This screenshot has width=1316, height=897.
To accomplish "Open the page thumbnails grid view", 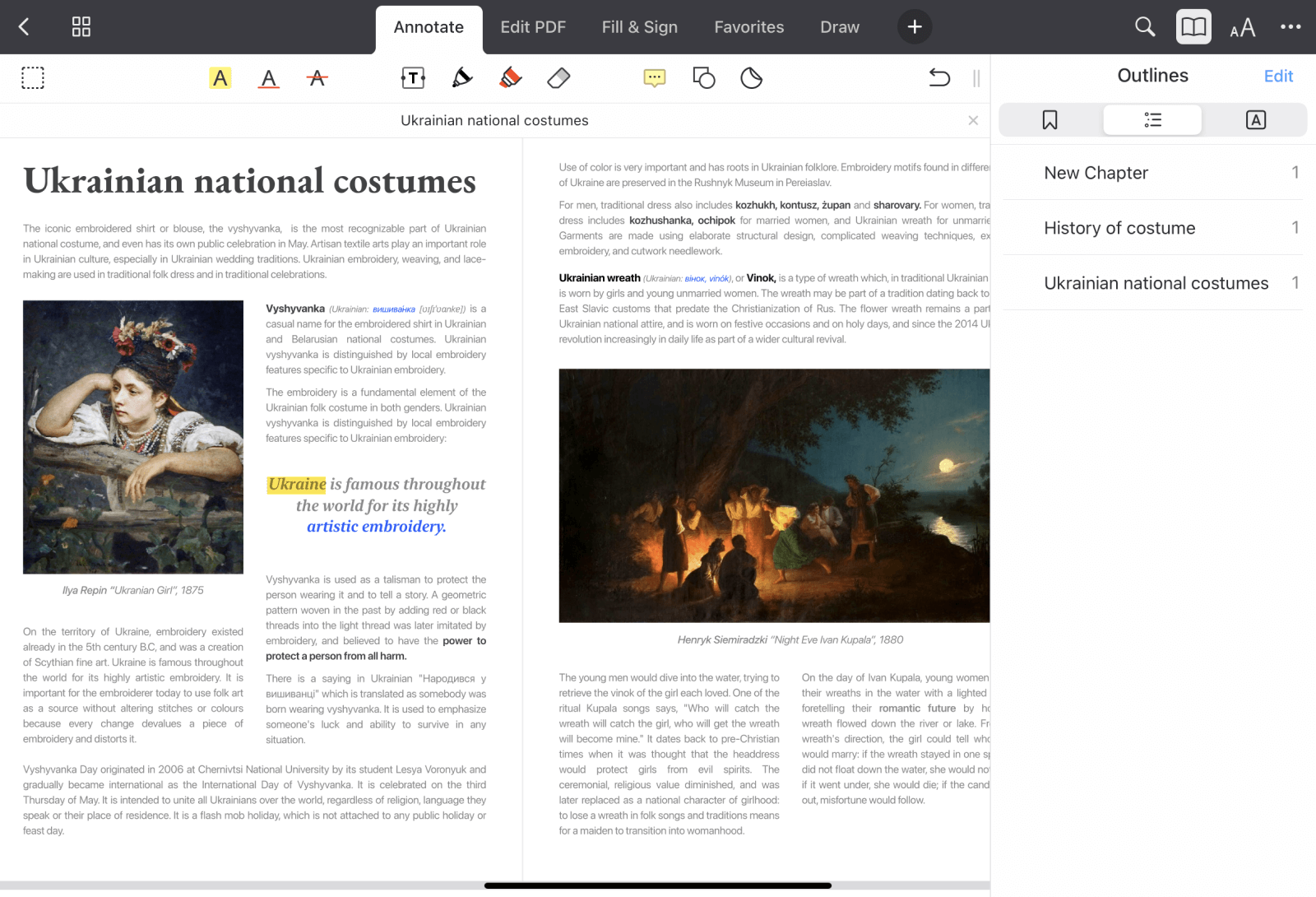I will 81,27.
